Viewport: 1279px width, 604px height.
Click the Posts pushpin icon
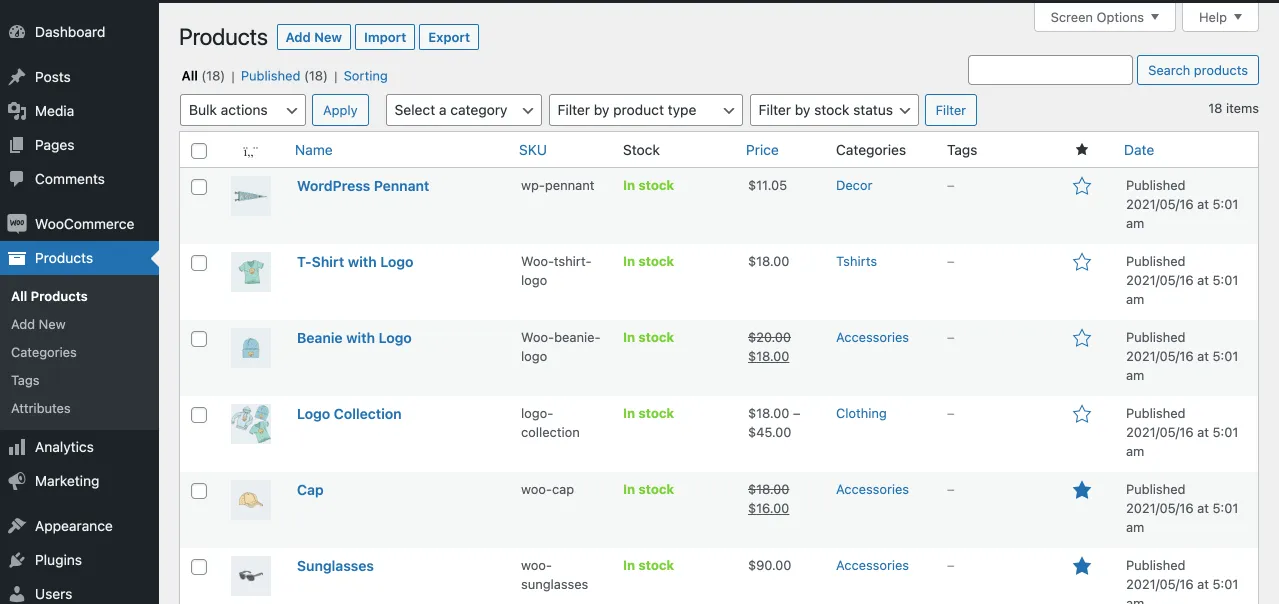(x=16, y=77)
